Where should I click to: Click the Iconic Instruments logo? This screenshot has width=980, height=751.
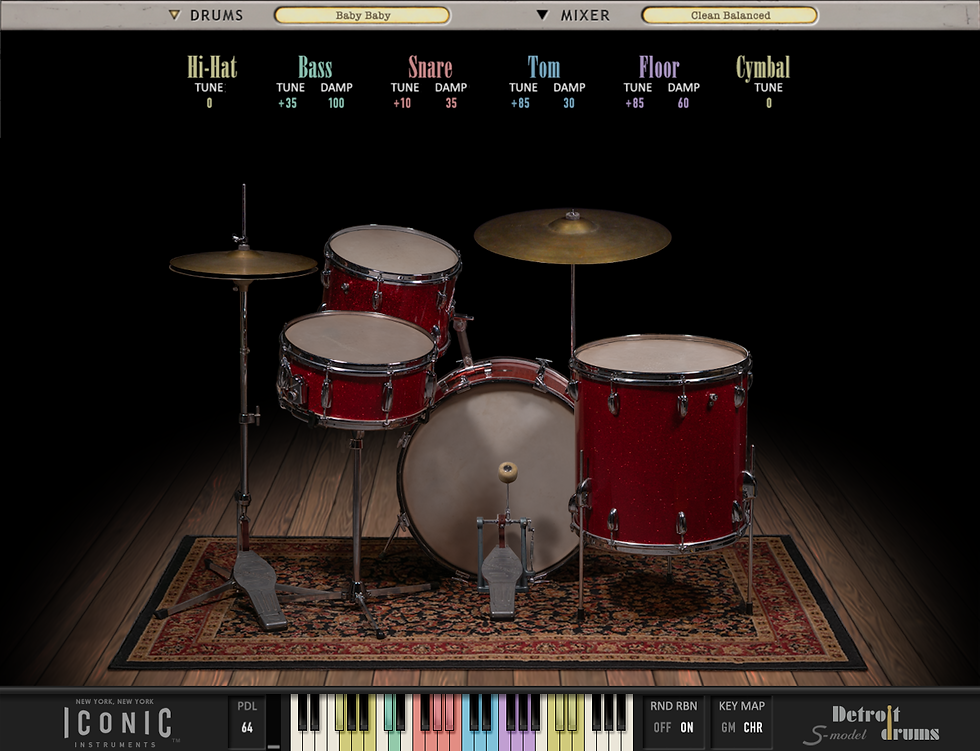pyautogui.click(x=120, y=722)
